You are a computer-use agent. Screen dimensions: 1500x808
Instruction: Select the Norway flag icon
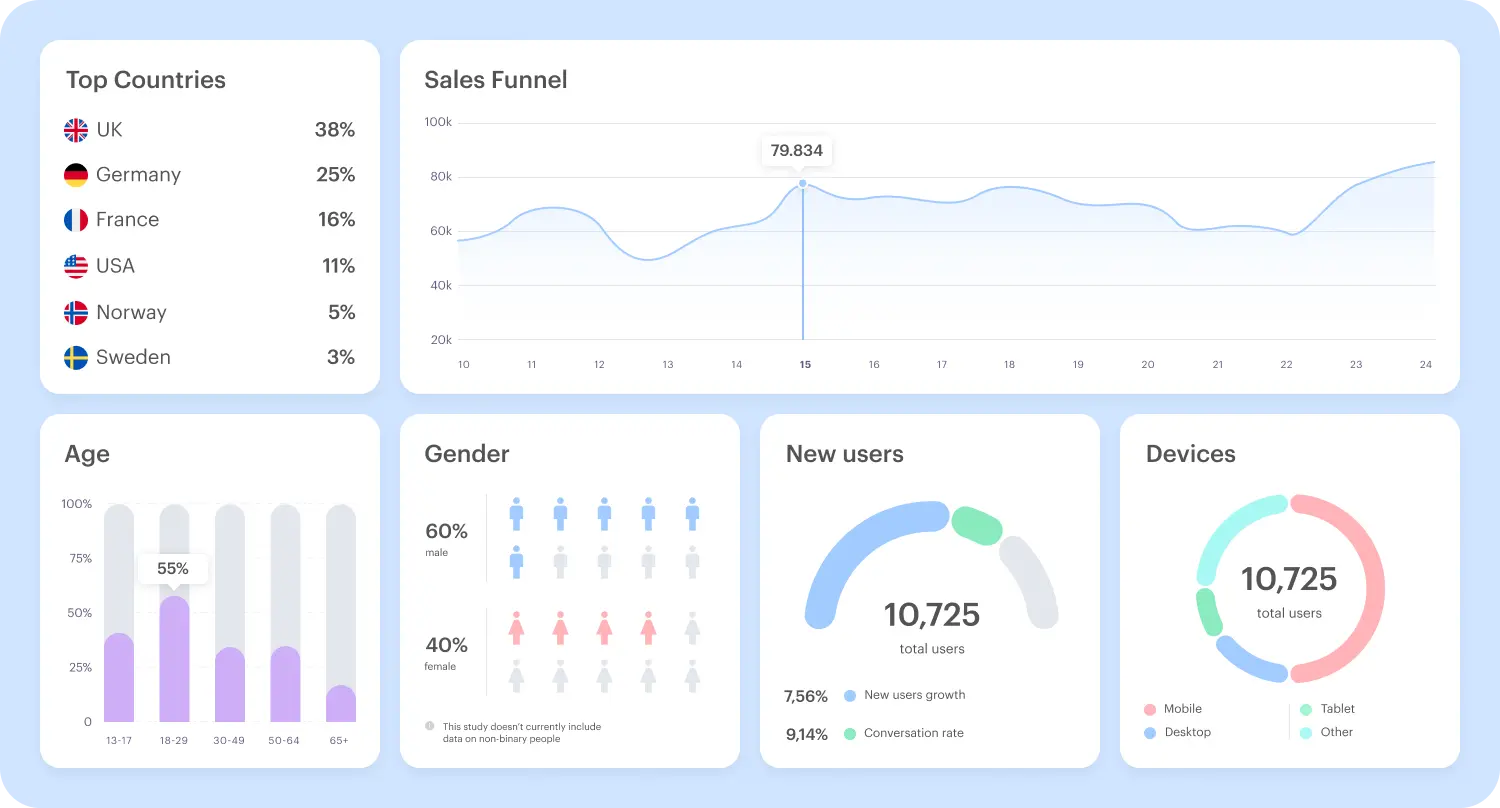(74, 311)
